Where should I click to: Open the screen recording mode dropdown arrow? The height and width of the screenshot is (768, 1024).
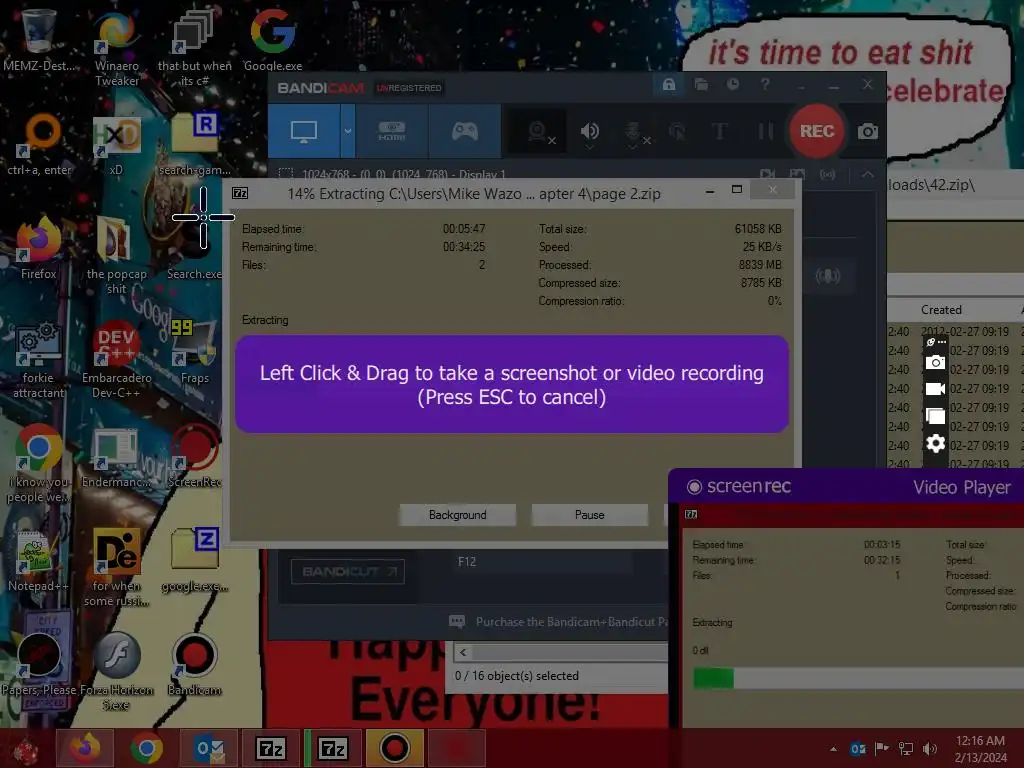348,131
